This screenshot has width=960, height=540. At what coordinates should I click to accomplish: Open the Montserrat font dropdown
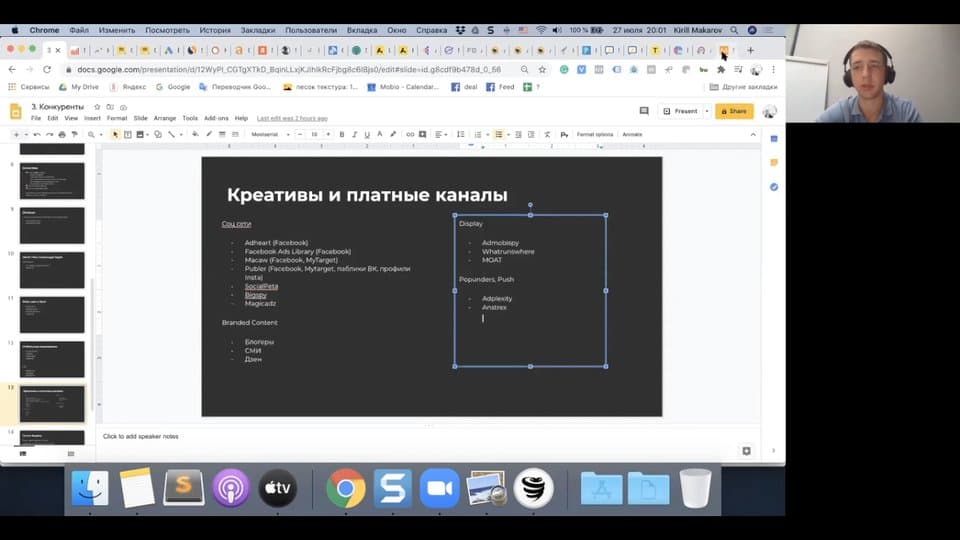(x=270, y=135)
